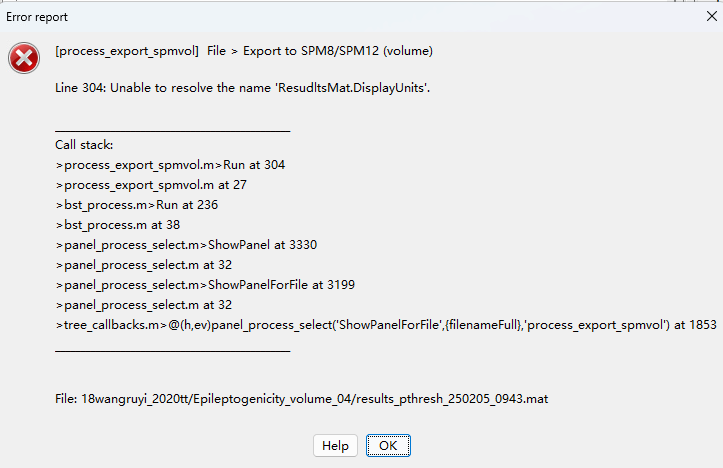Click the ShowPanelForFile at 3199 stack entry

click(205, 285)
